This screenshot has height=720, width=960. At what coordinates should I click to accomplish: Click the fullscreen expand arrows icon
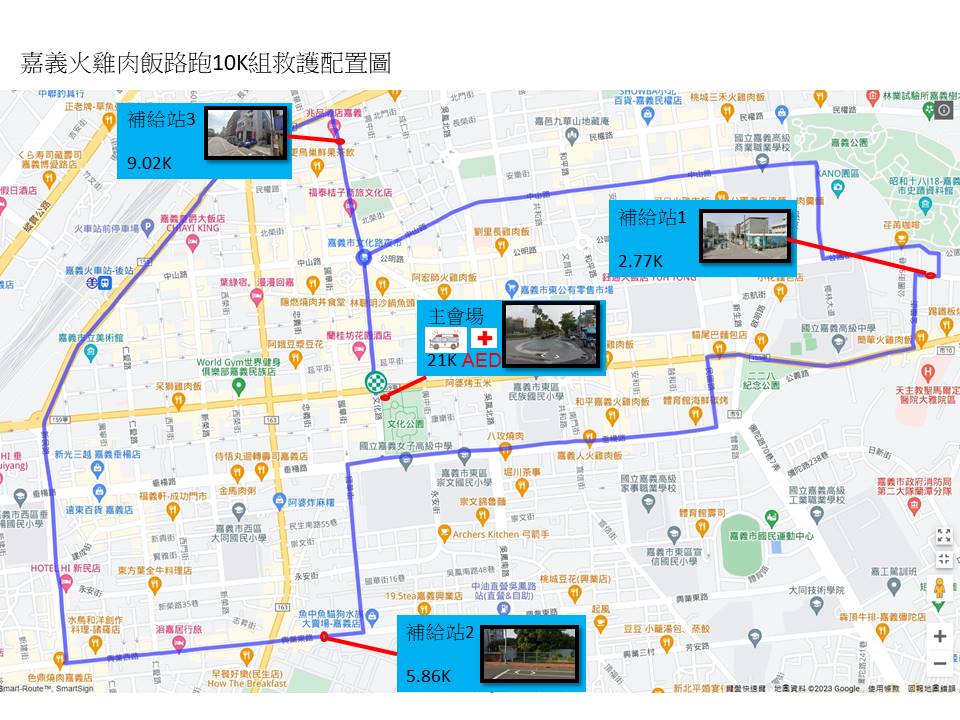pyautogui.click(x=943, y=536)
